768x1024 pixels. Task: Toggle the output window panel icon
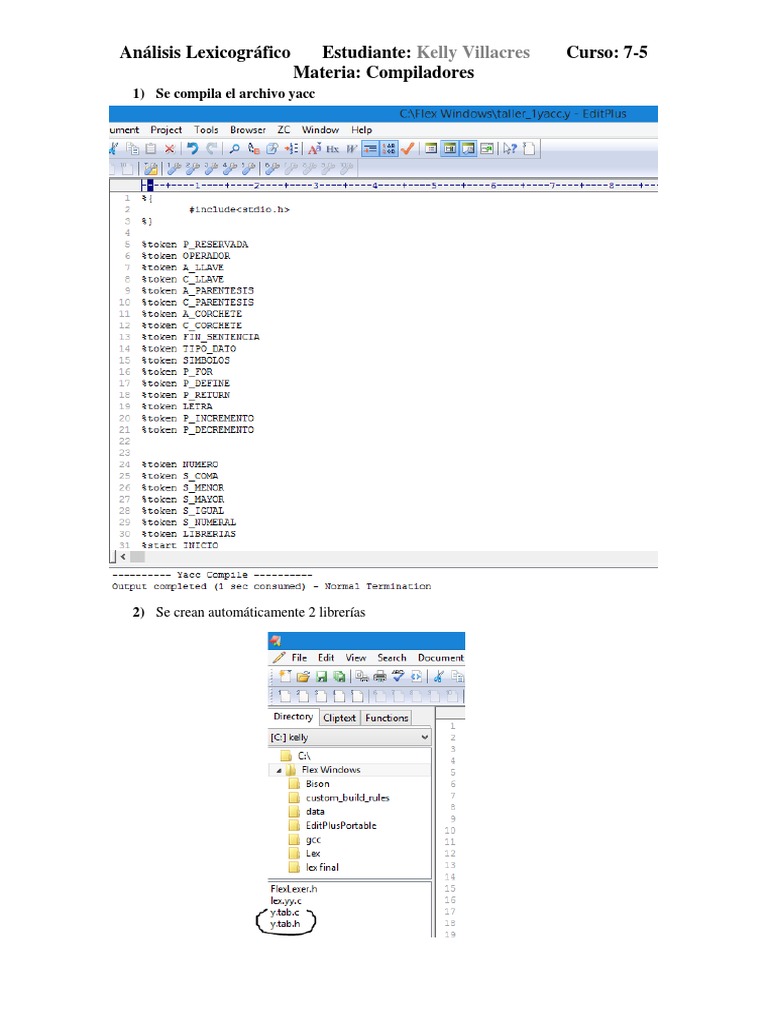point(468,149)
